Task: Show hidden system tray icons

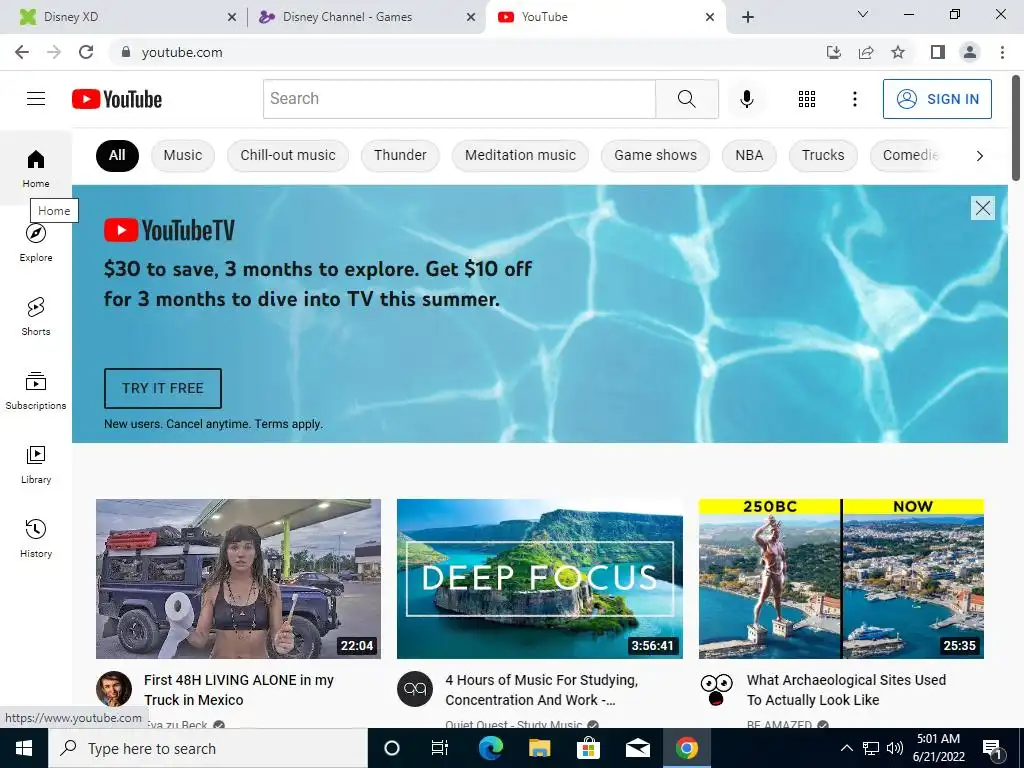Action: 846,748
